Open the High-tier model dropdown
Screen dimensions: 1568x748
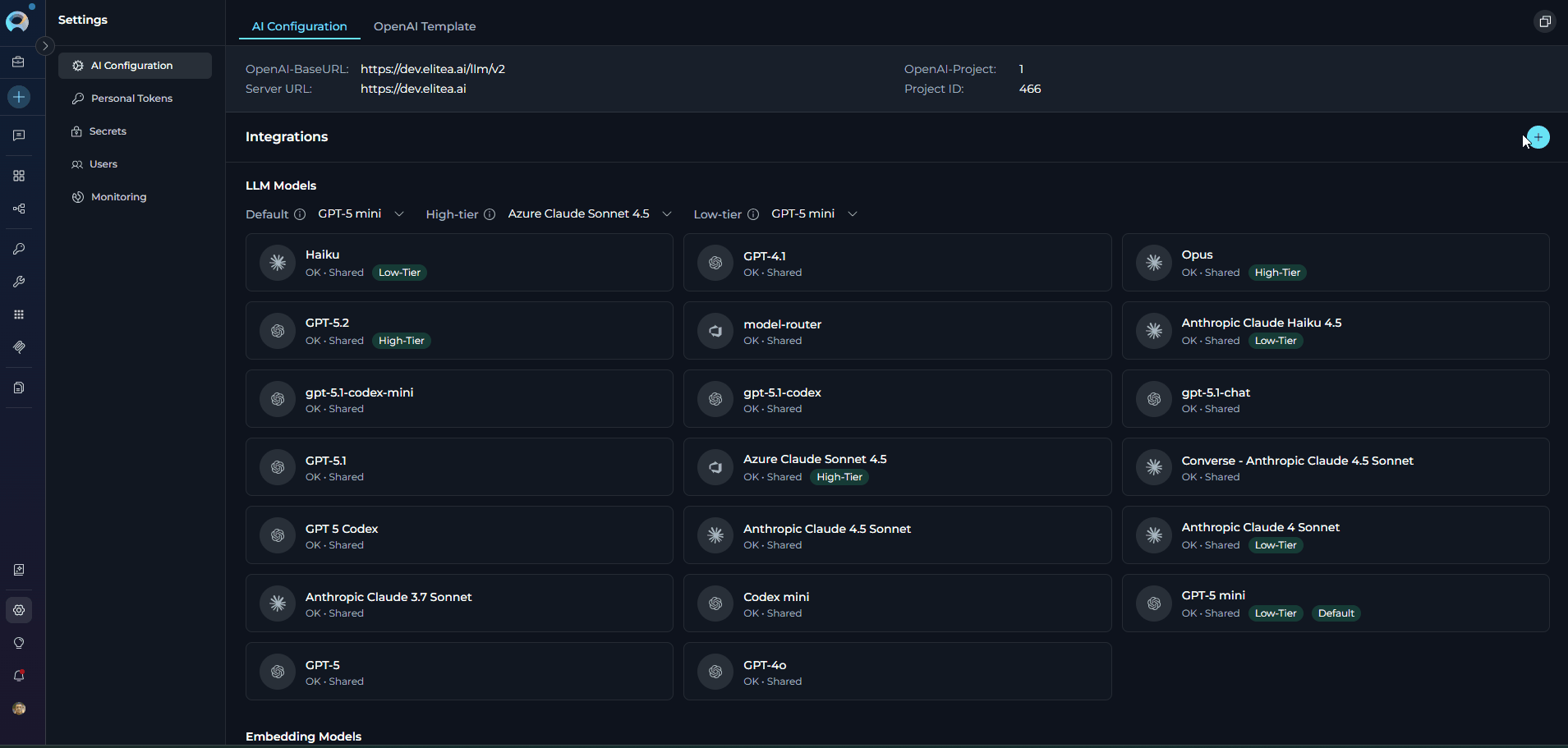(x=590, y=214)
